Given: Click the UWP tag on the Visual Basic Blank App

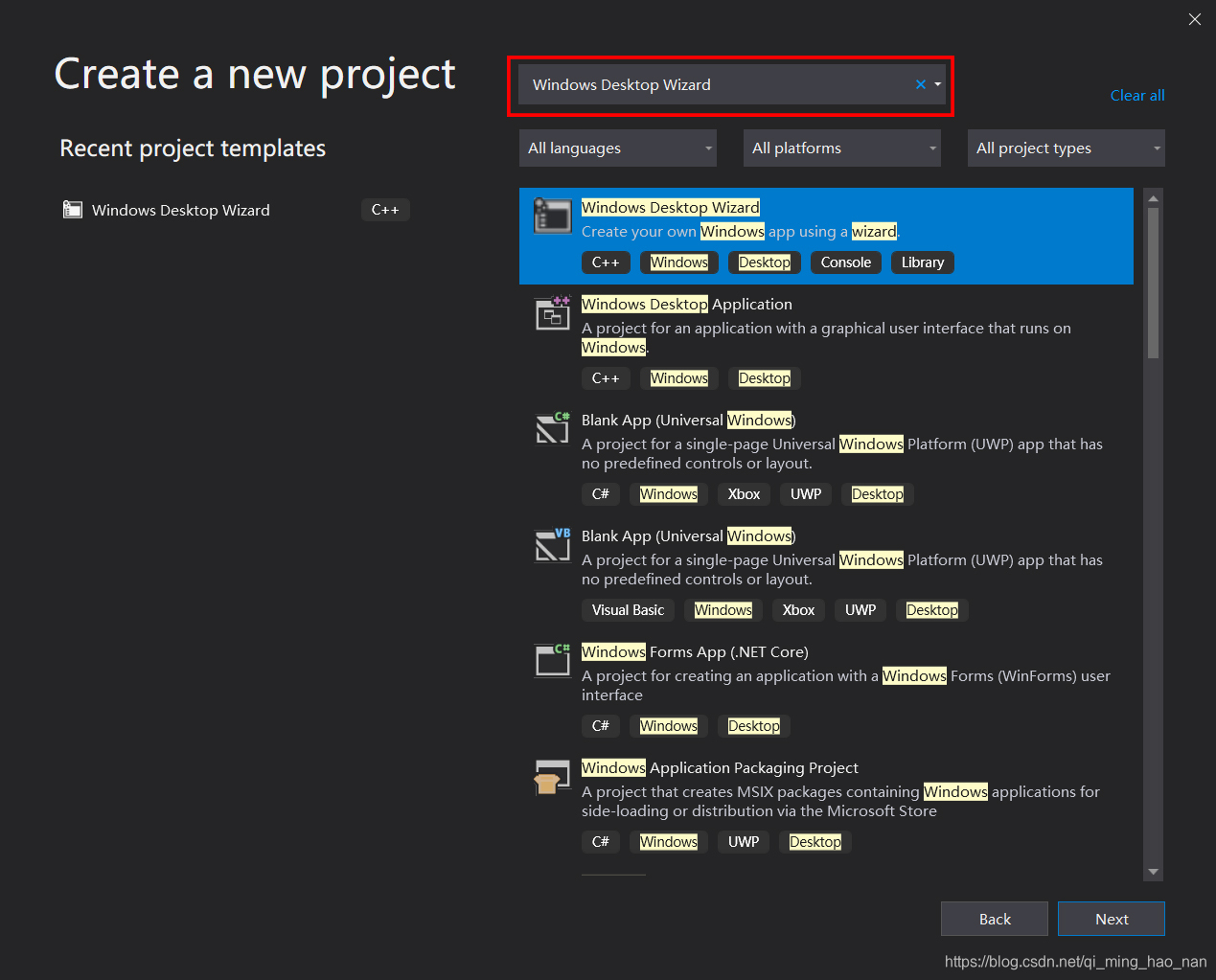Looking at the screenshot, I should click(x=860, y=610).
